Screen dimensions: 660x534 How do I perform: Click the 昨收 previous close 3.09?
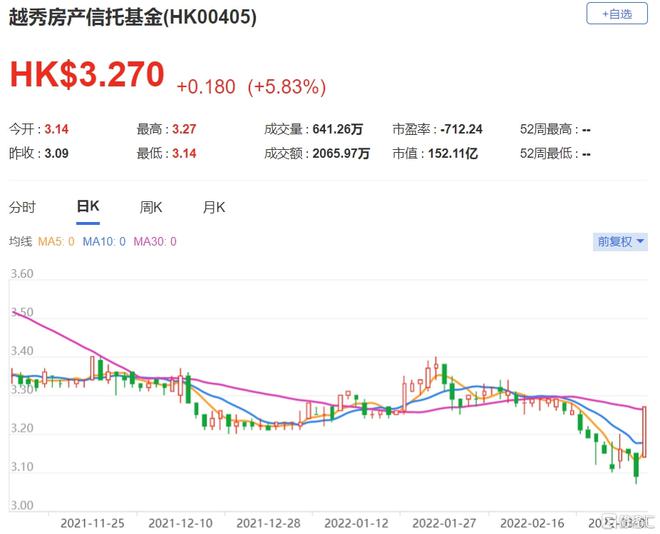(x=56, y=153)
